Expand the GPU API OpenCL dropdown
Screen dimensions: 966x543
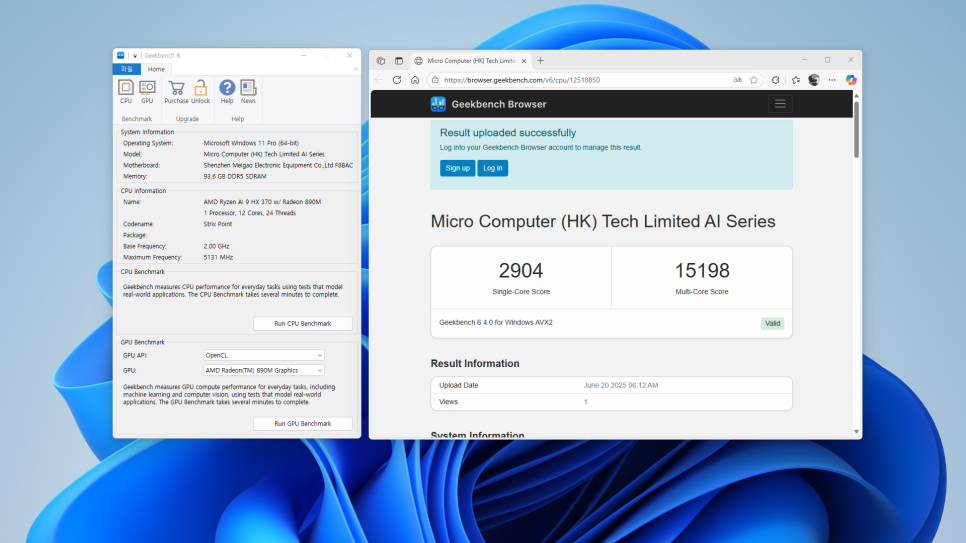click(264, 355)
